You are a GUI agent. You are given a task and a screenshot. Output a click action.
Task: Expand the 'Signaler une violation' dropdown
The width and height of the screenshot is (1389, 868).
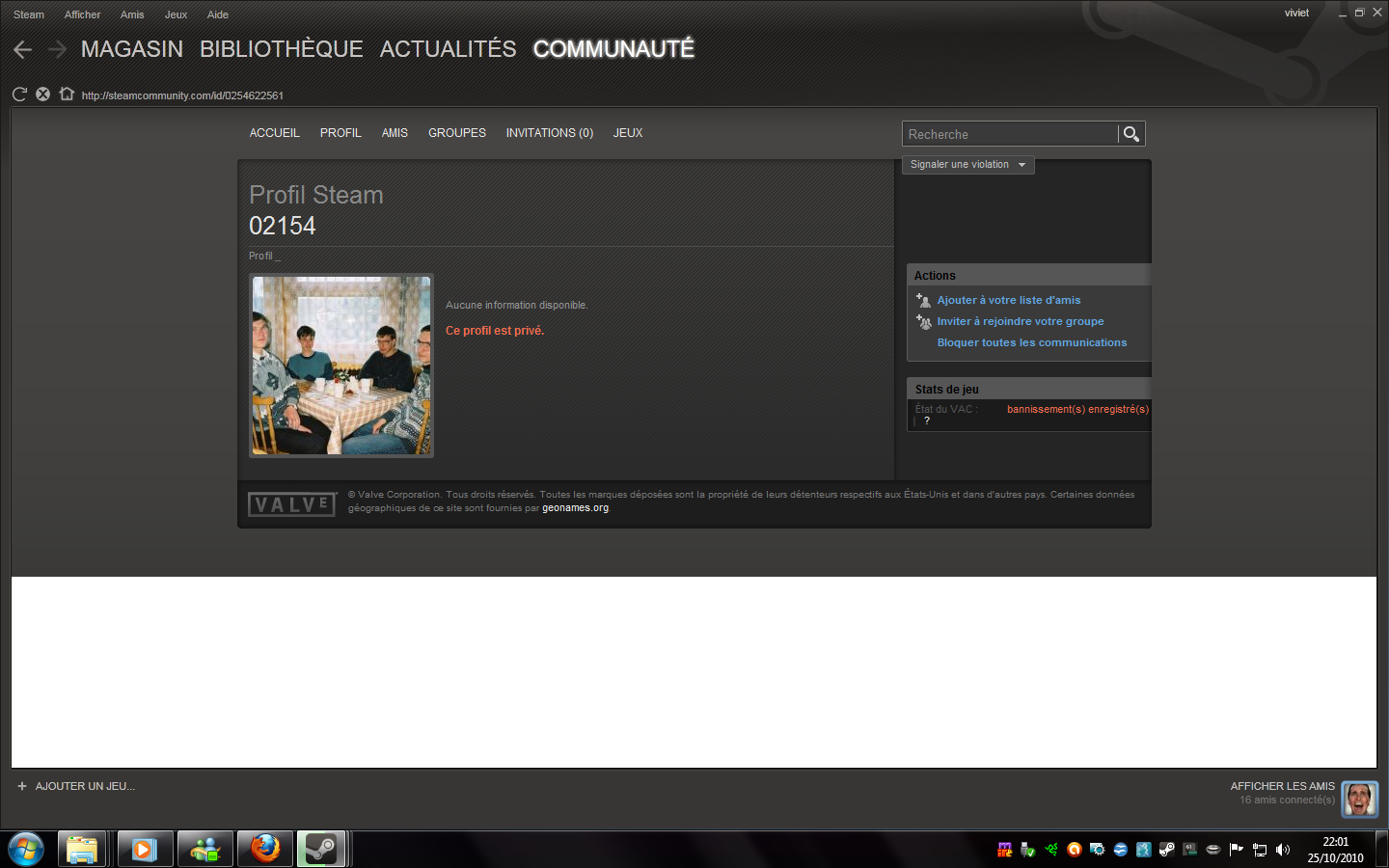point(967,165)
